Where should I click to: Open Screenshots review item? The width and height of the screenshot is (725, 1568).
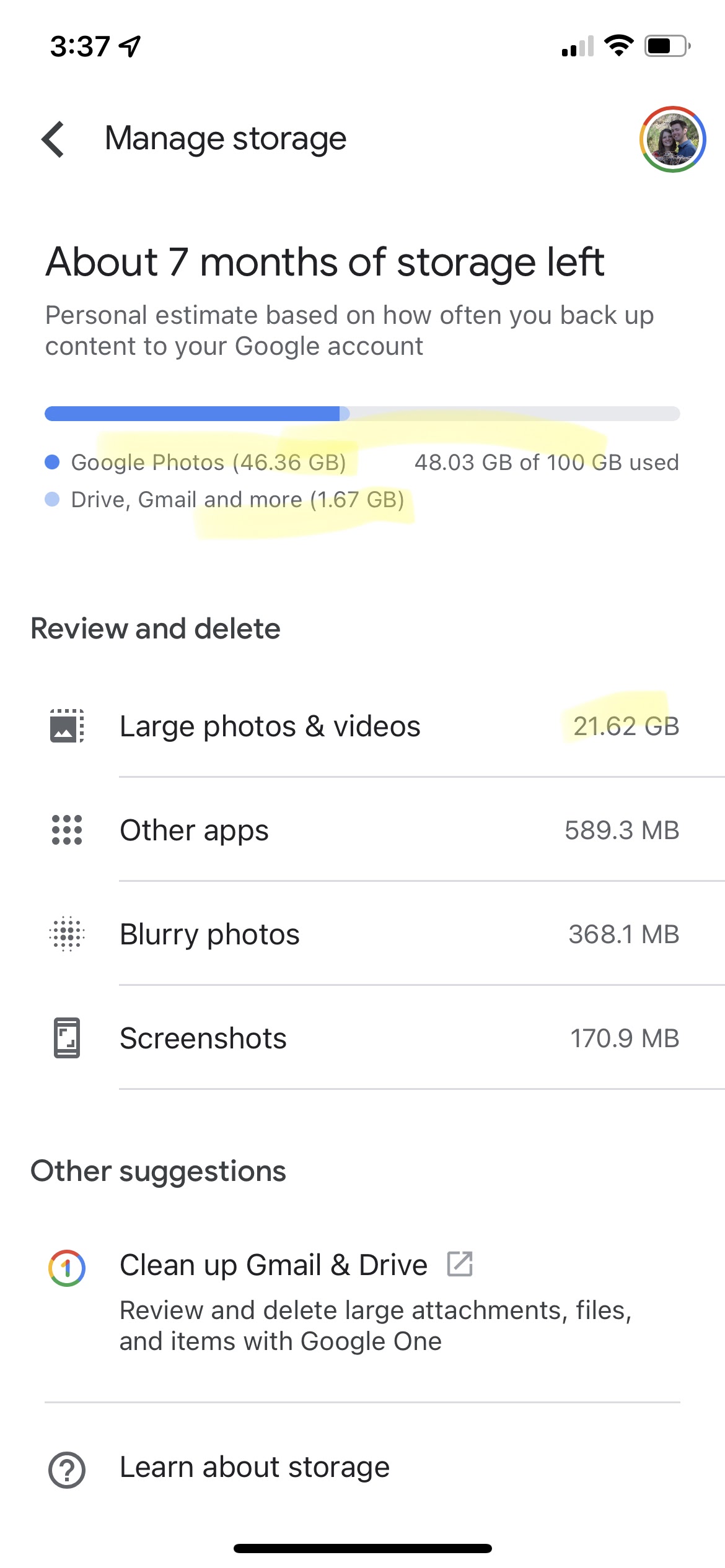[362, 1038]
